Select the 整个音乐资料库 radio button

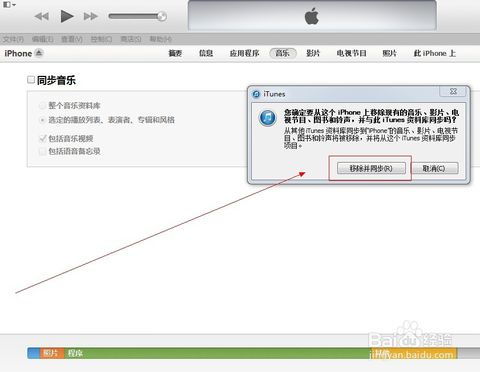[42, 106]
